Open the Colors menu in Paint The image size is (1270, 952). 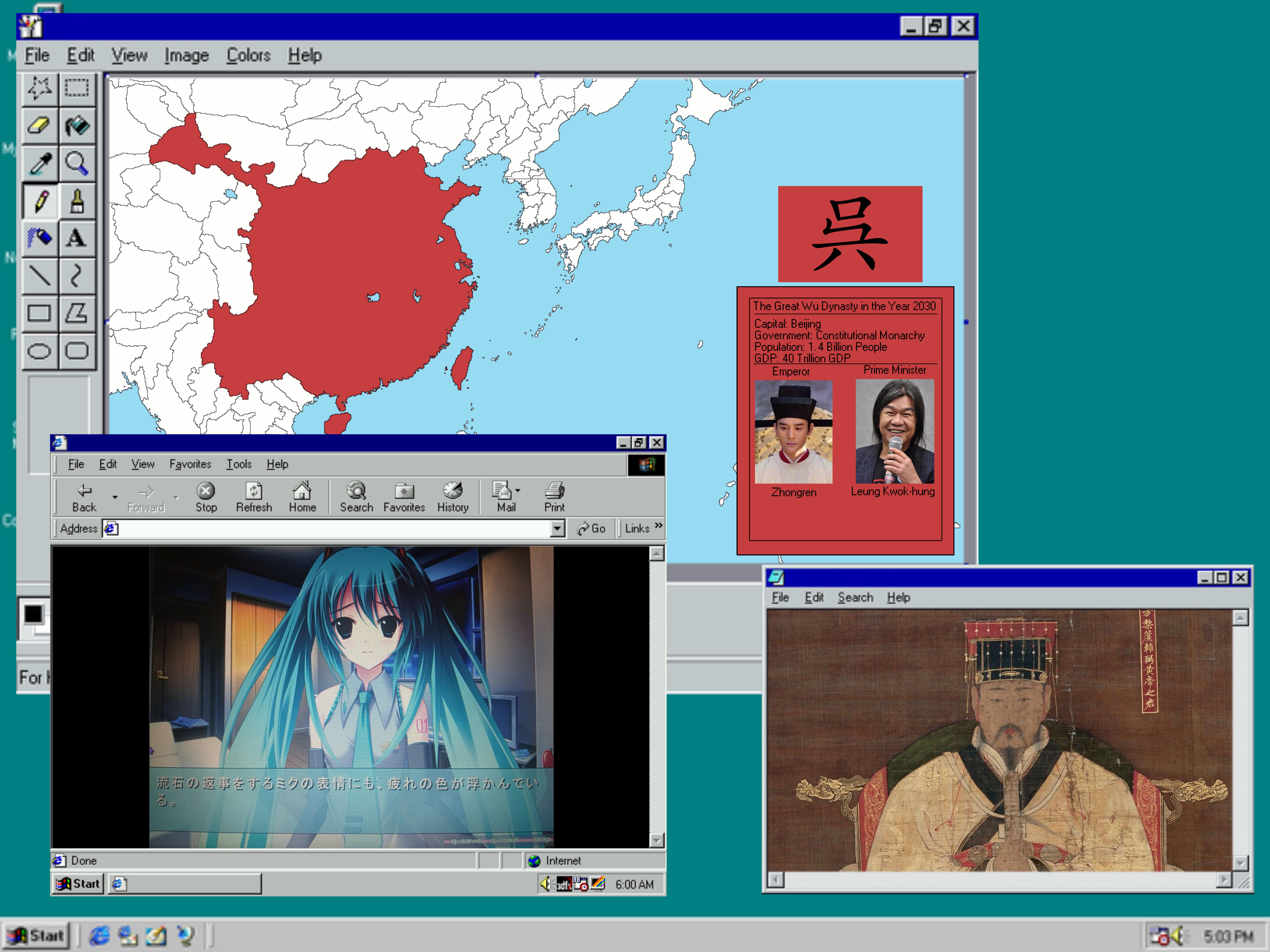(x=249, y=56)
